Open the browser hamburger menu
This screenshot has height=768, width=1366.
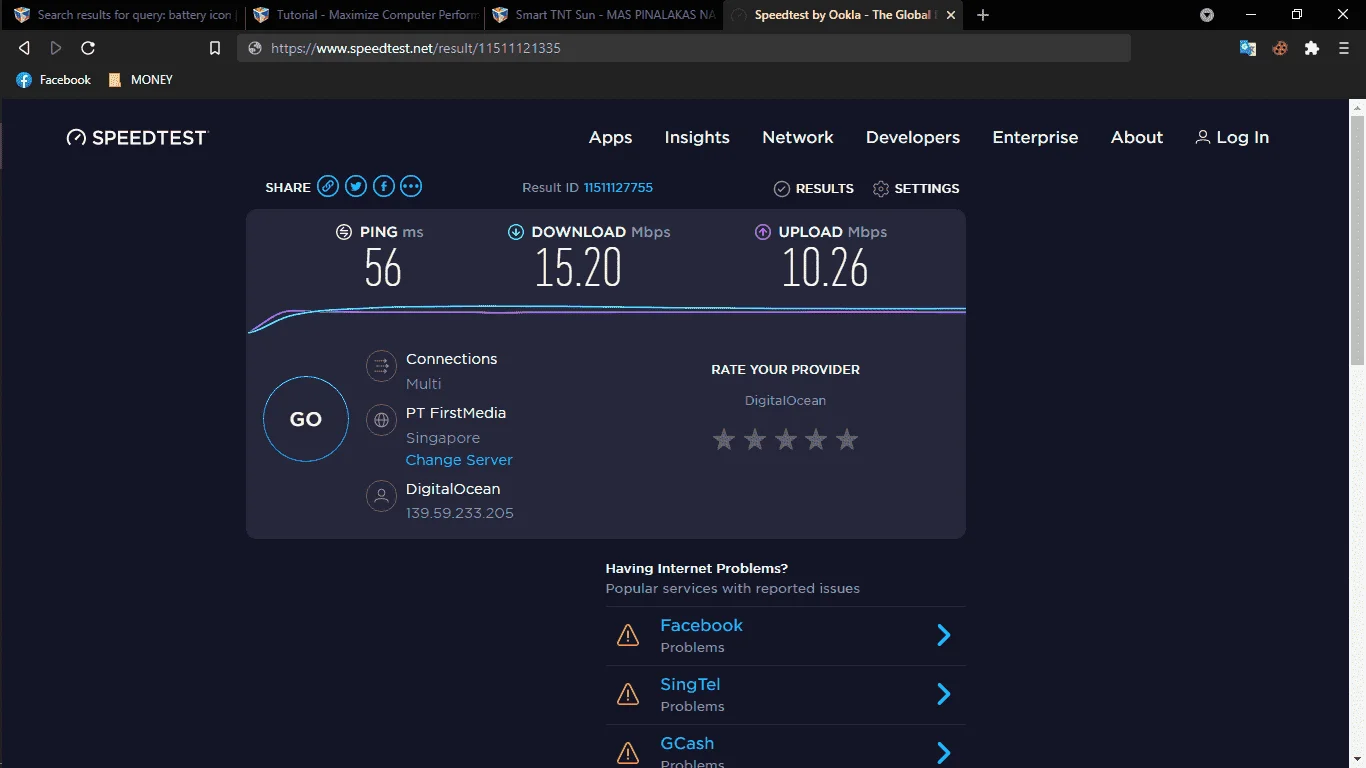[1344, 48]
